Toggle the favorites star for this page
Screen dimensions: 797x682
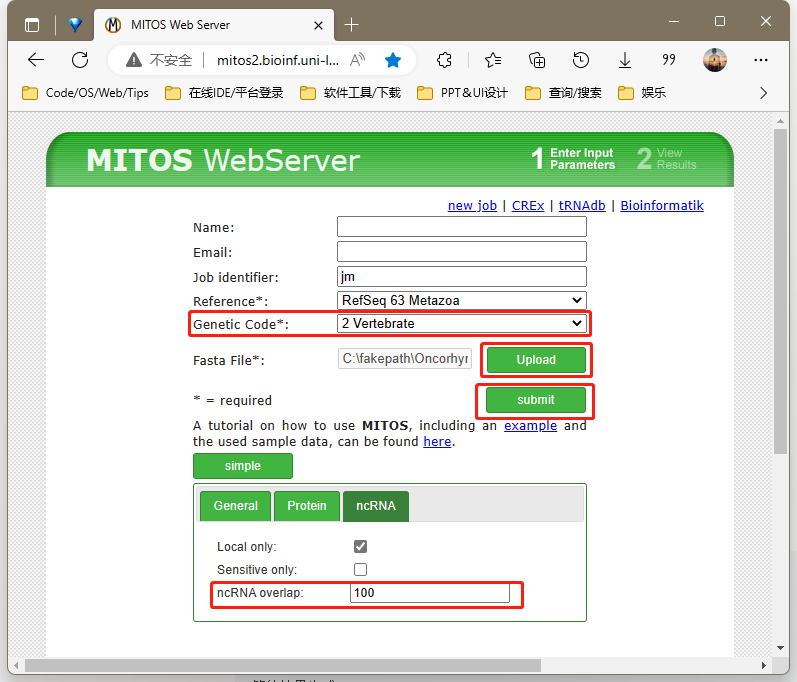(393, 60)
